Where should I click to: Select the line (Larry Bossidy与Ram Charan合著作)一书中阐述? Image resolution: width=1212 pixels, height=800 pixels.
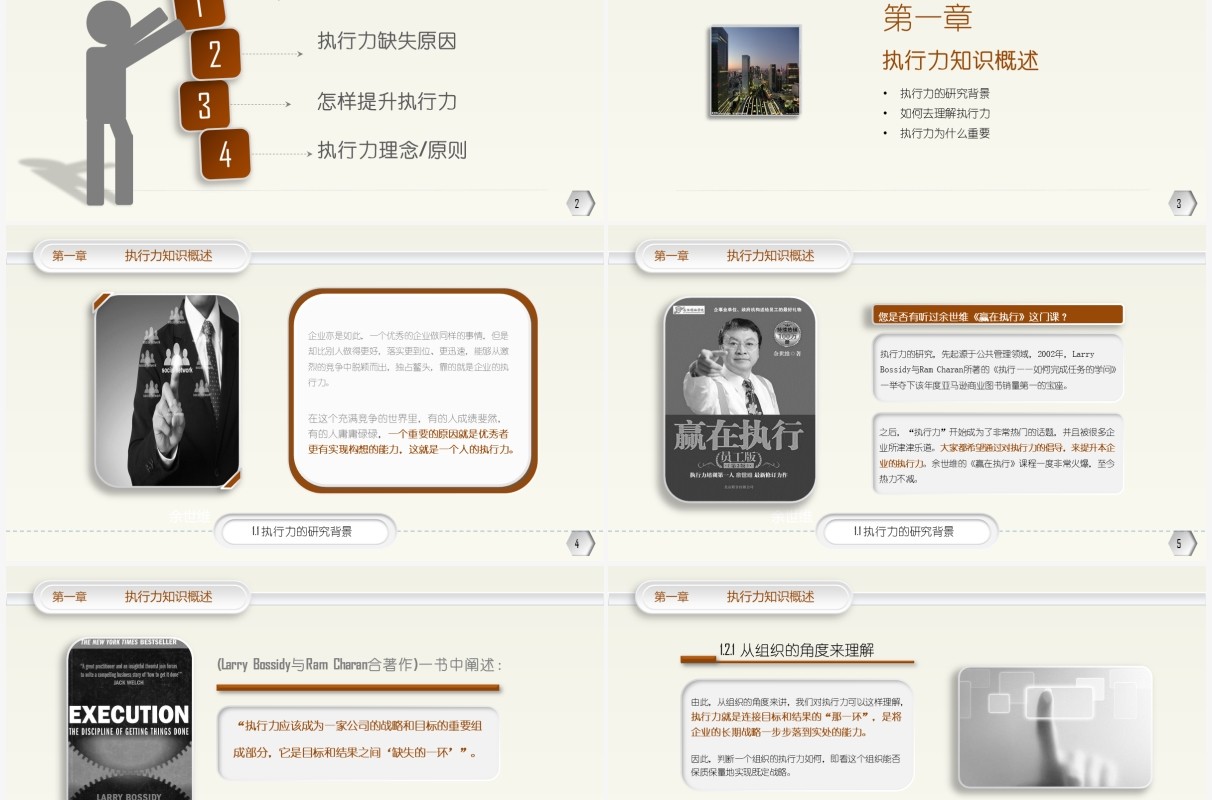coord(359,664)
